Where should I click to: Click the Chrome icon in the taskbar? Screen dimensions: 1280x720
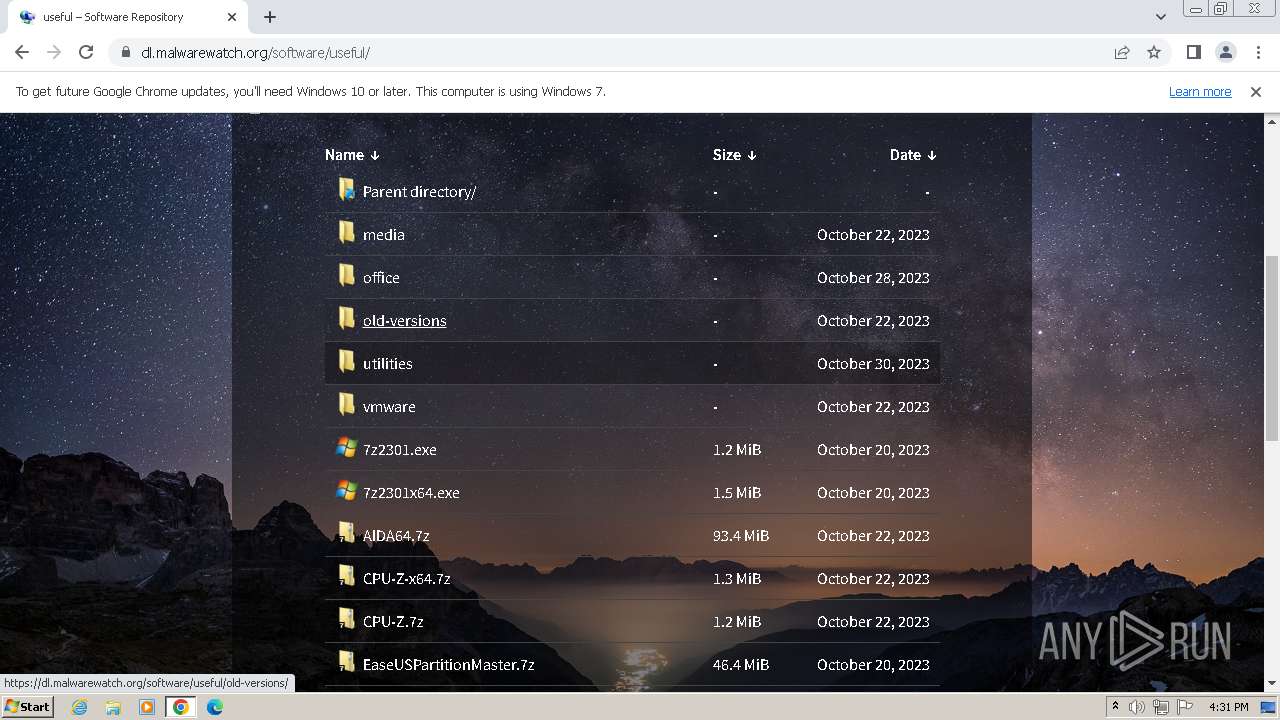[181, 707]
